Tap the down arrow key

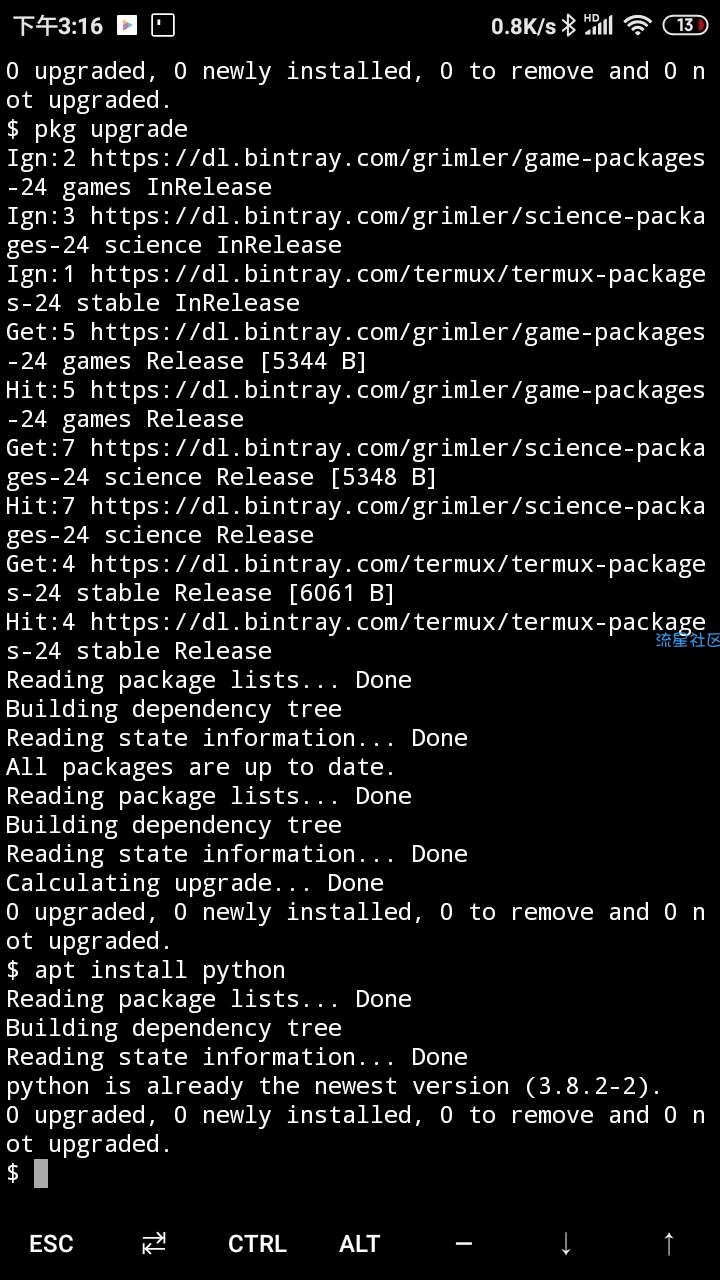pos(566,1243)
